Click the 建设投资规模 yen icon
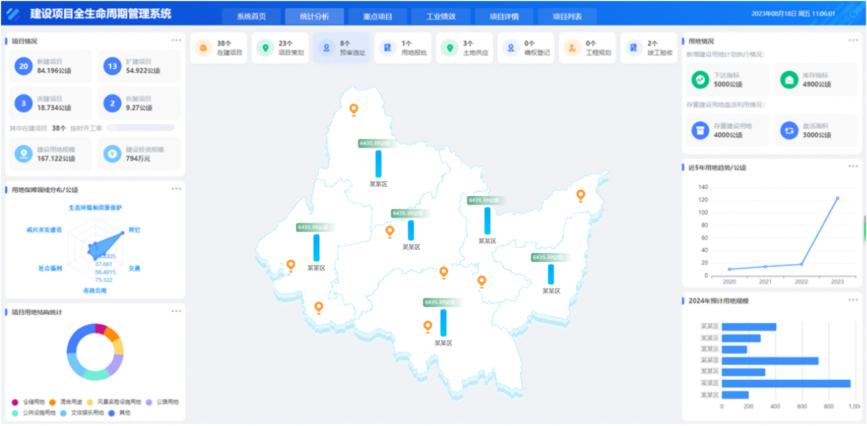The width and height of the screenshot is (867, 426). [x=112, y=153]
